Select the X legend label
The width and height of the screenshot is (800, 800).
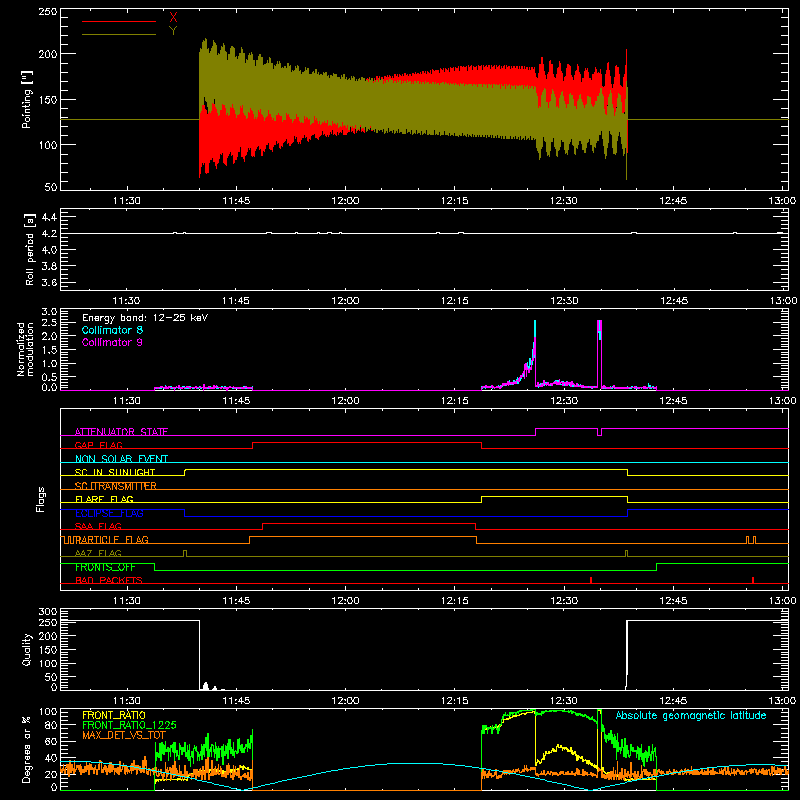click(x=173, y=18)
